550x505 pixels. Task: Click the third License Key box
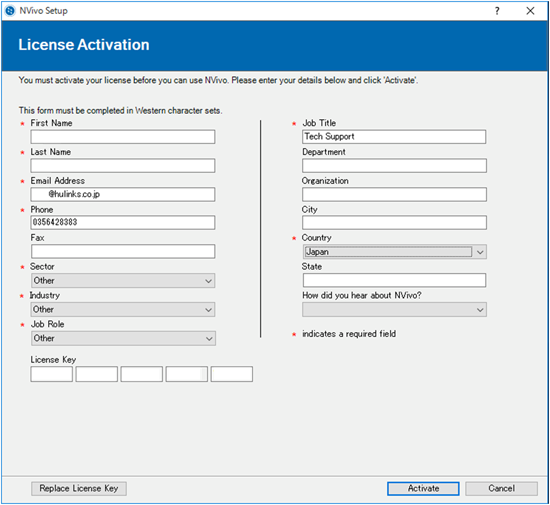pos(142,374)
